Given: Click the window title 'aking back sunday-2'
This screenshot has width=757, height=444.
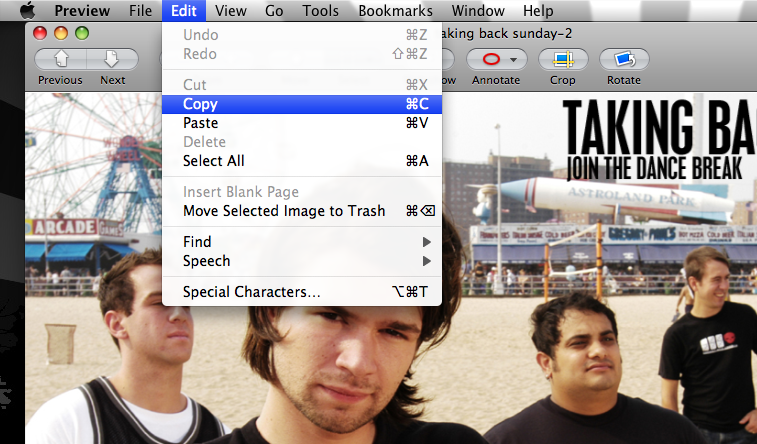Looking at the screenshot, I should coord(507,33).
